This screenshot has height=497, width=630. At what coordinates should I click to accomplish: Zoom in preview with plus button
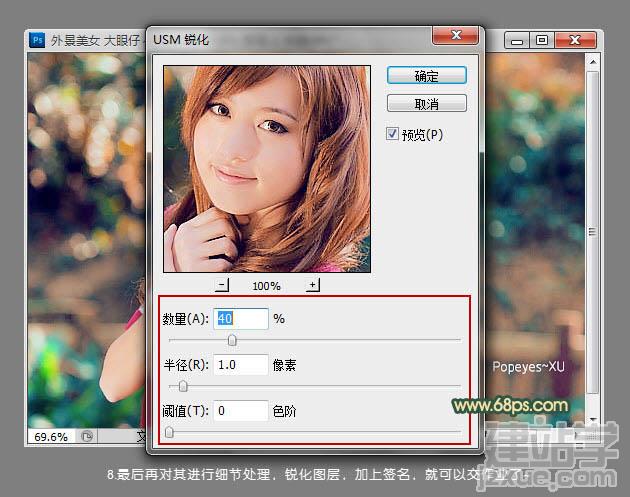[312, 285]
